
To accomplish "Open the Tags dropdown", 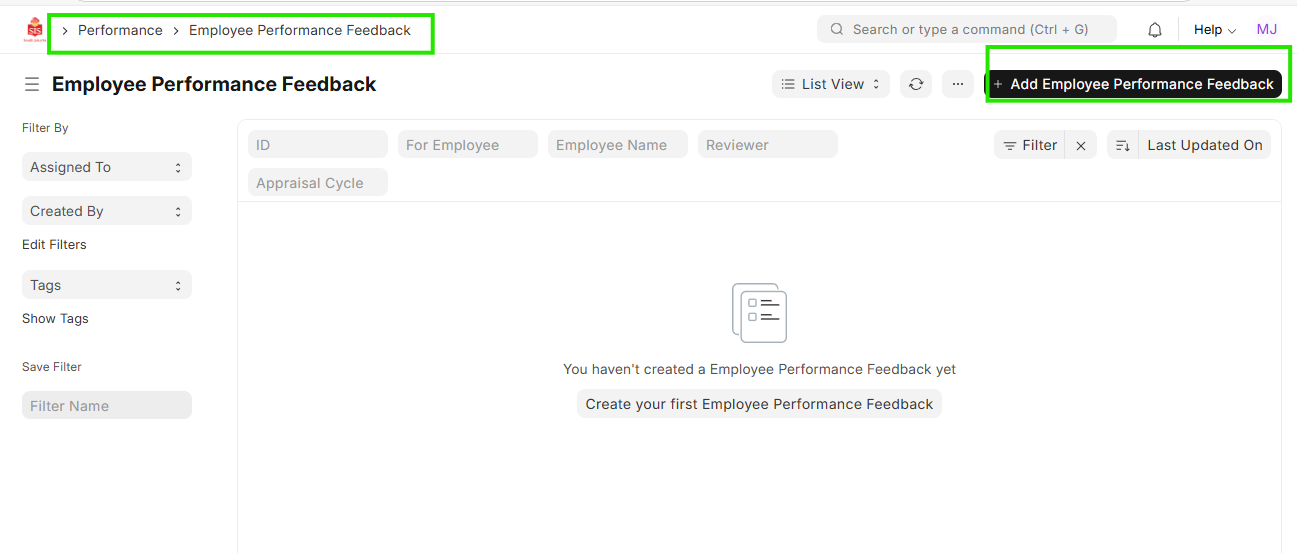I will coord(106,286).
